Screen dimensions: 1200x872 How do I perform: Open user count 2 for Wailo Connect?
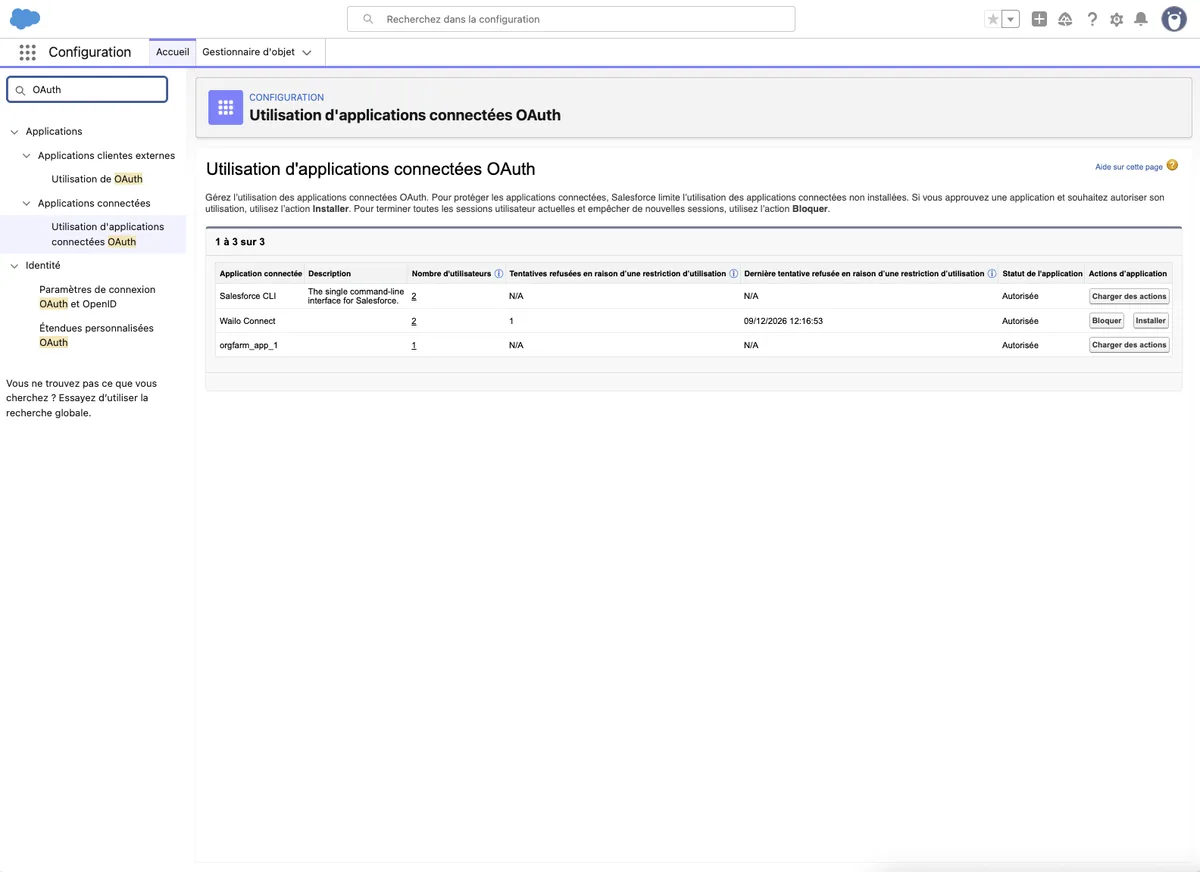[414, 321]
